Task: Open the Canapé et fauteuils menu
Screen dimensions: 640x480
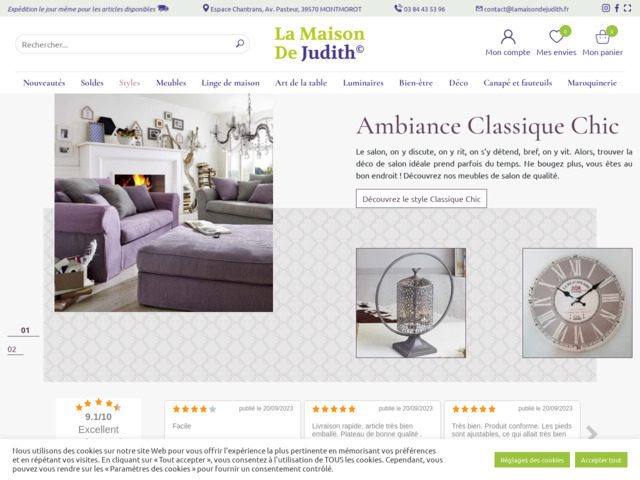Action: [x=518, y=83]
